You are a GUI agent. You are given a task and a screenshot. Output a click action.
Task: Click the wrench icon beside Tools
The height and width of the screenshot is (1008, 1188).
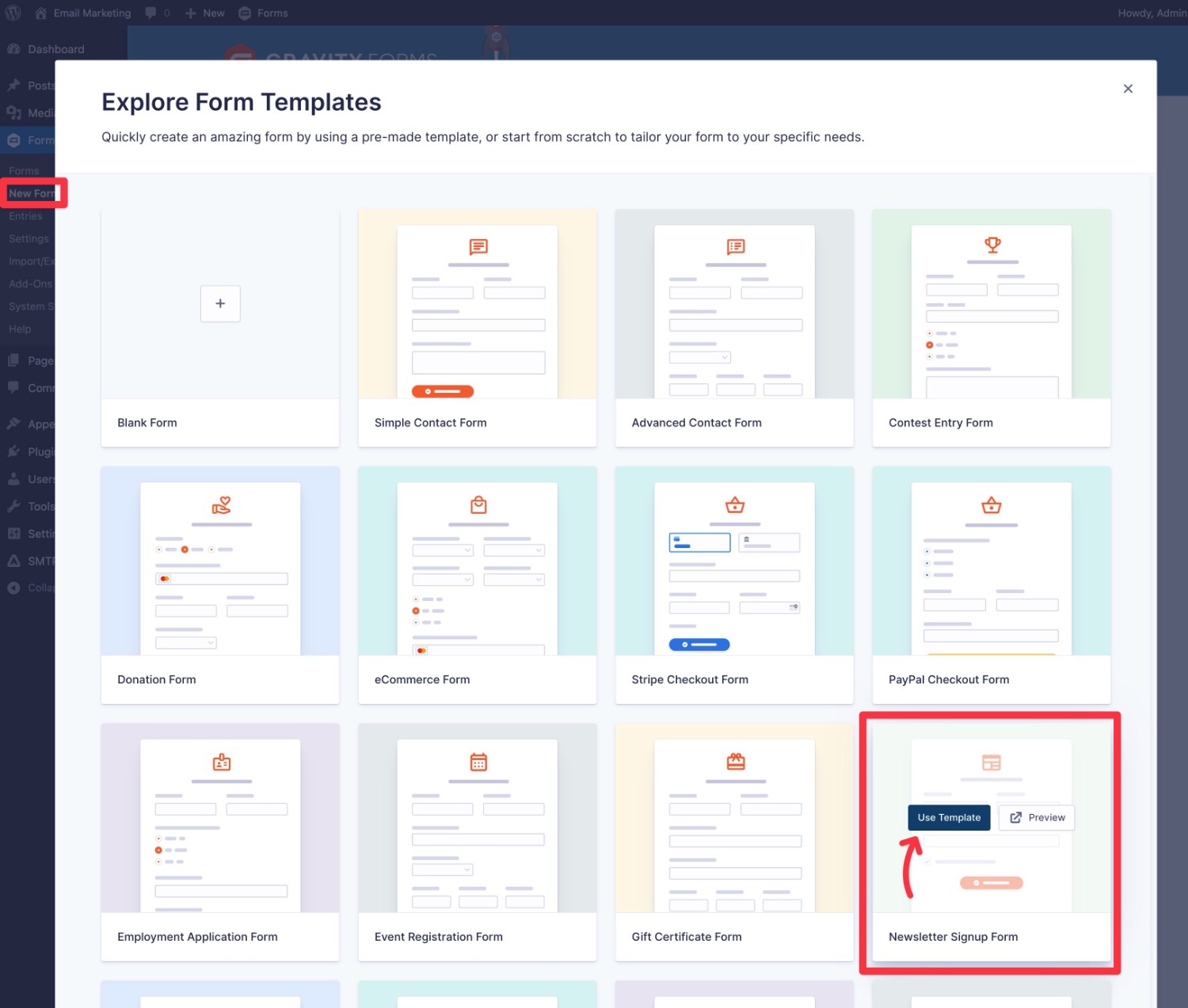point(13,506)
